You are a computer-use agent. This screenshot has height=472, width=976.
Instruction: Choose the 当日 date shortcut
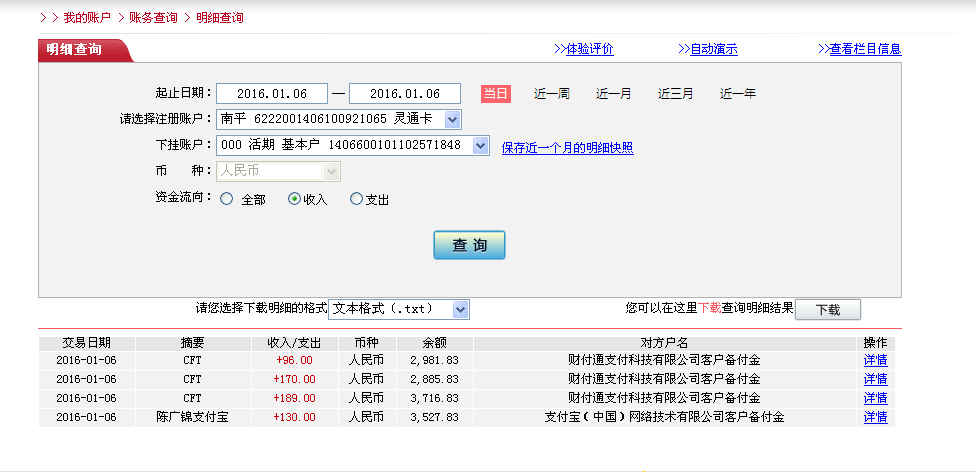(x=495, y=94)
